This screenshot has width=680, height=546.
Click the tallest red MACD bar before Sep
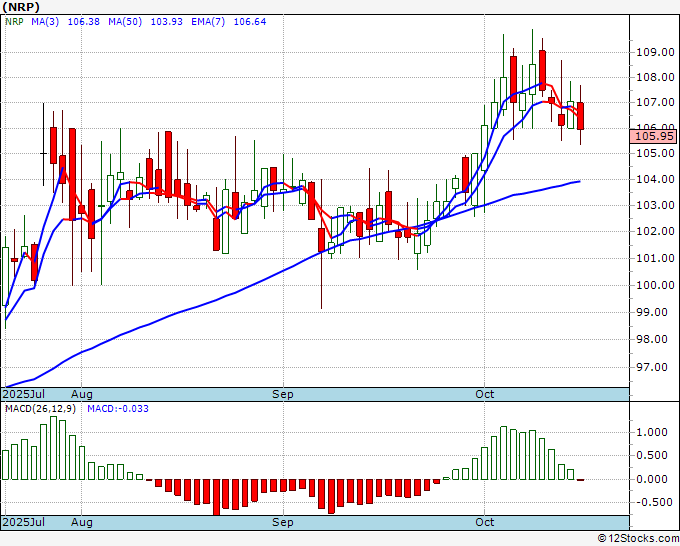point(216,497)
